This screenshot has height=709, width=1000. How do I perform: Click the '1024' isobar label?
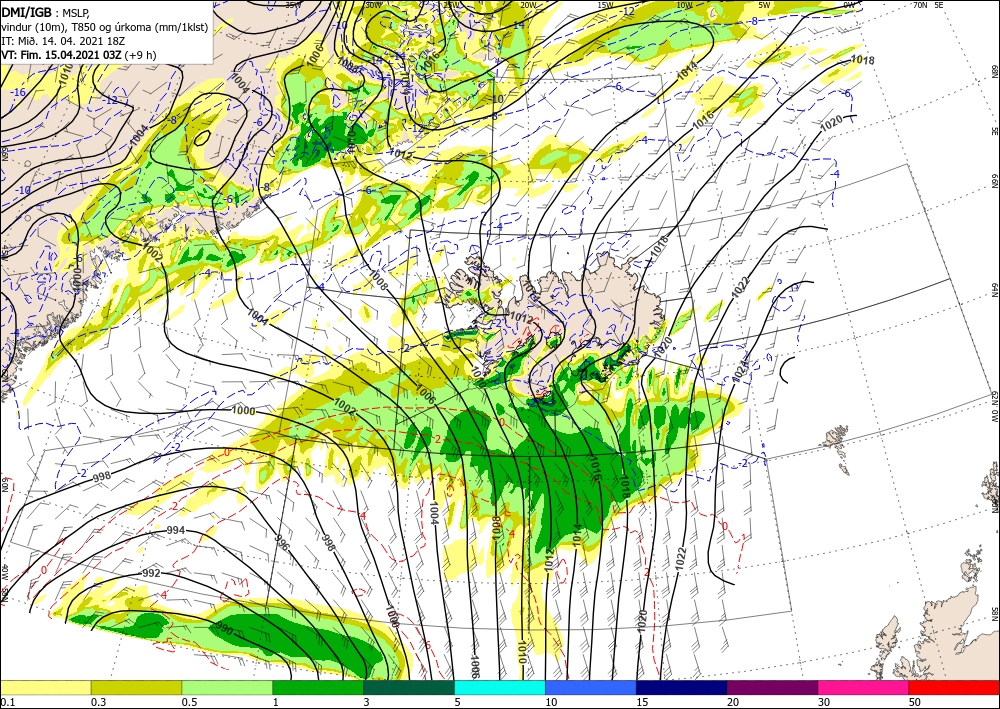point(740,371)
